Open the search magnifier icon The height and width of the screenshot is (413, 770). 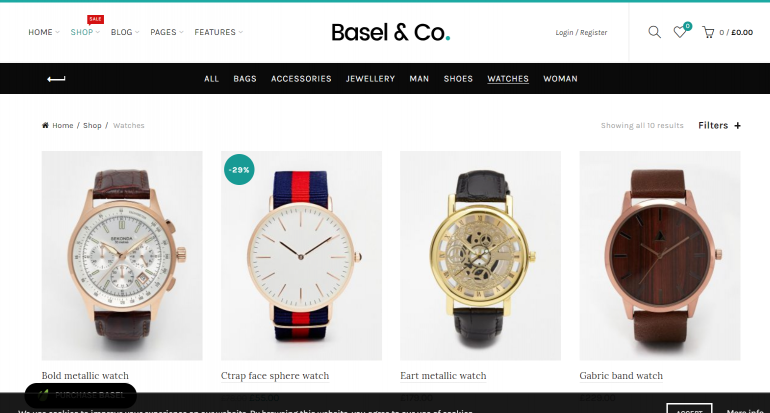(x=654, y=32)
